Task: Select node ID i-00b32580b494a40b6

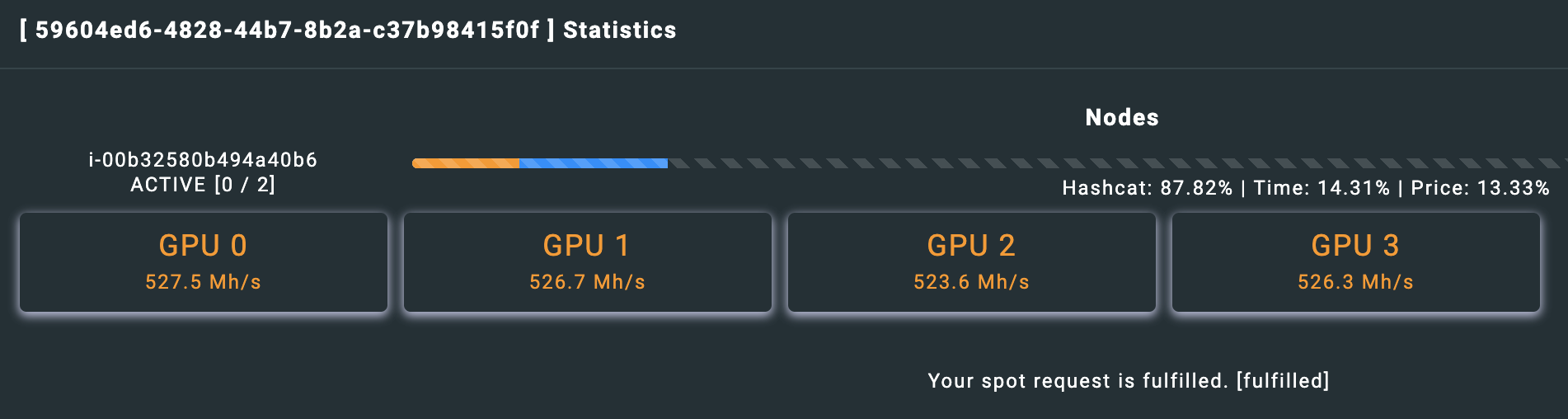Action: coord(203,160)
